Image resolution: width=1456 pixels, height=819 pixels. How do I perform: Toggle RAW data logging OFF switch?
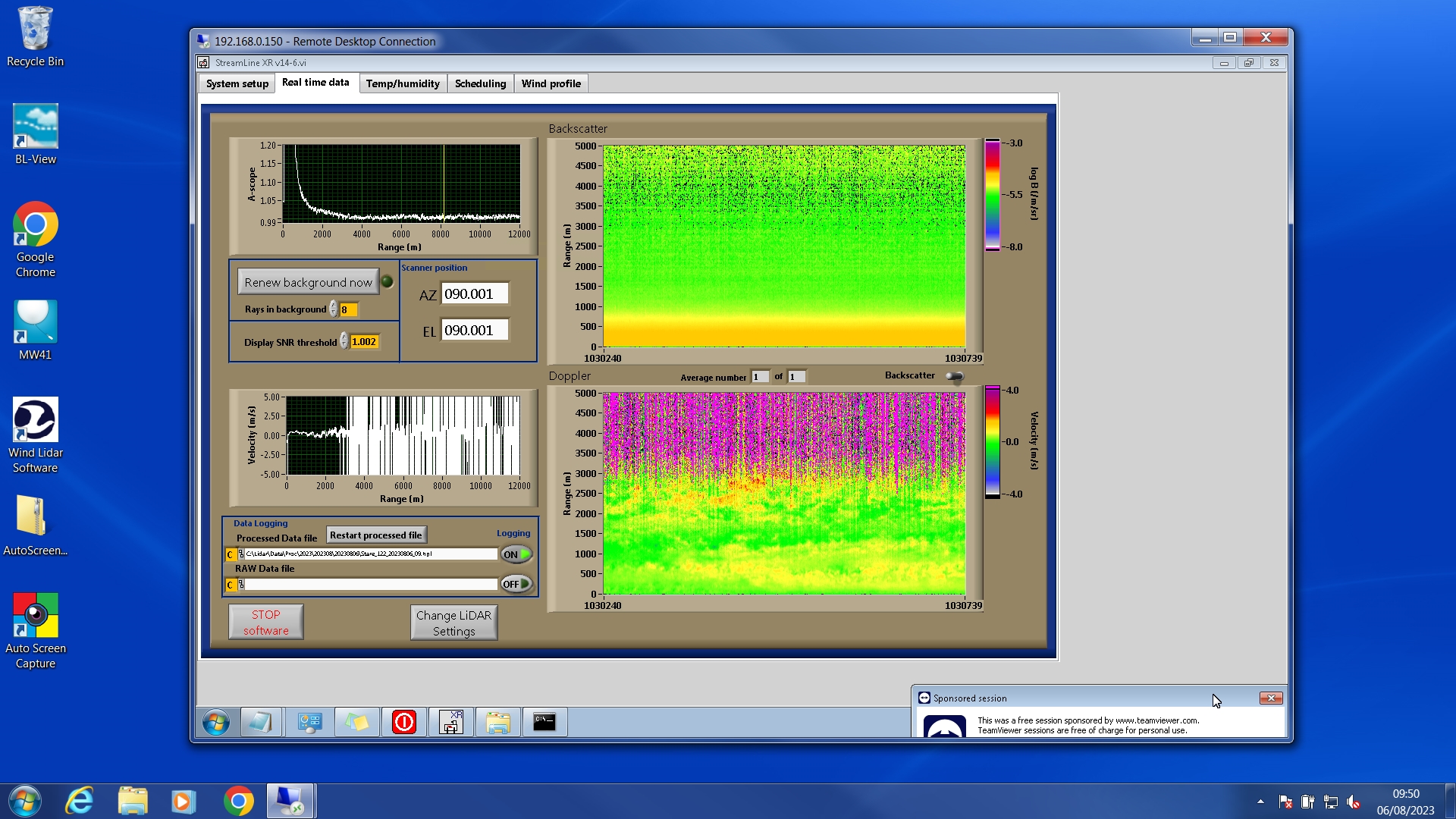coord(516,584)
